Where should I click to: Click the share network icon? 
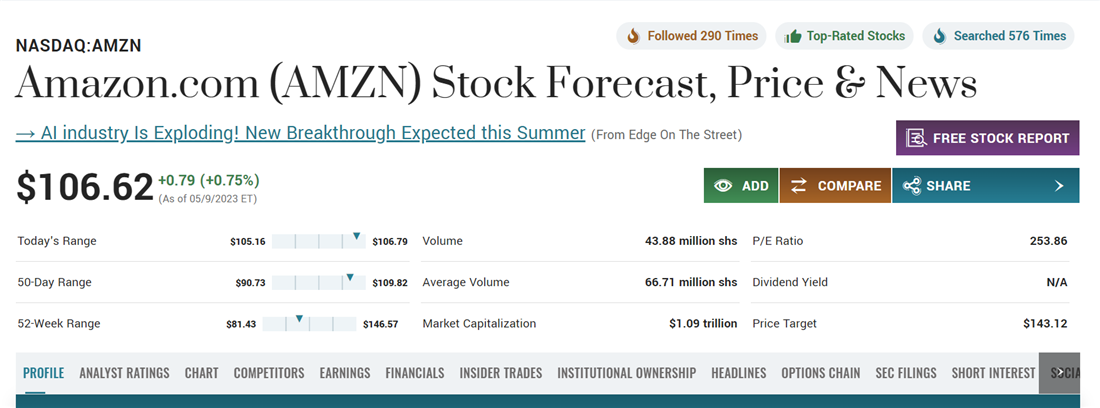912,186
